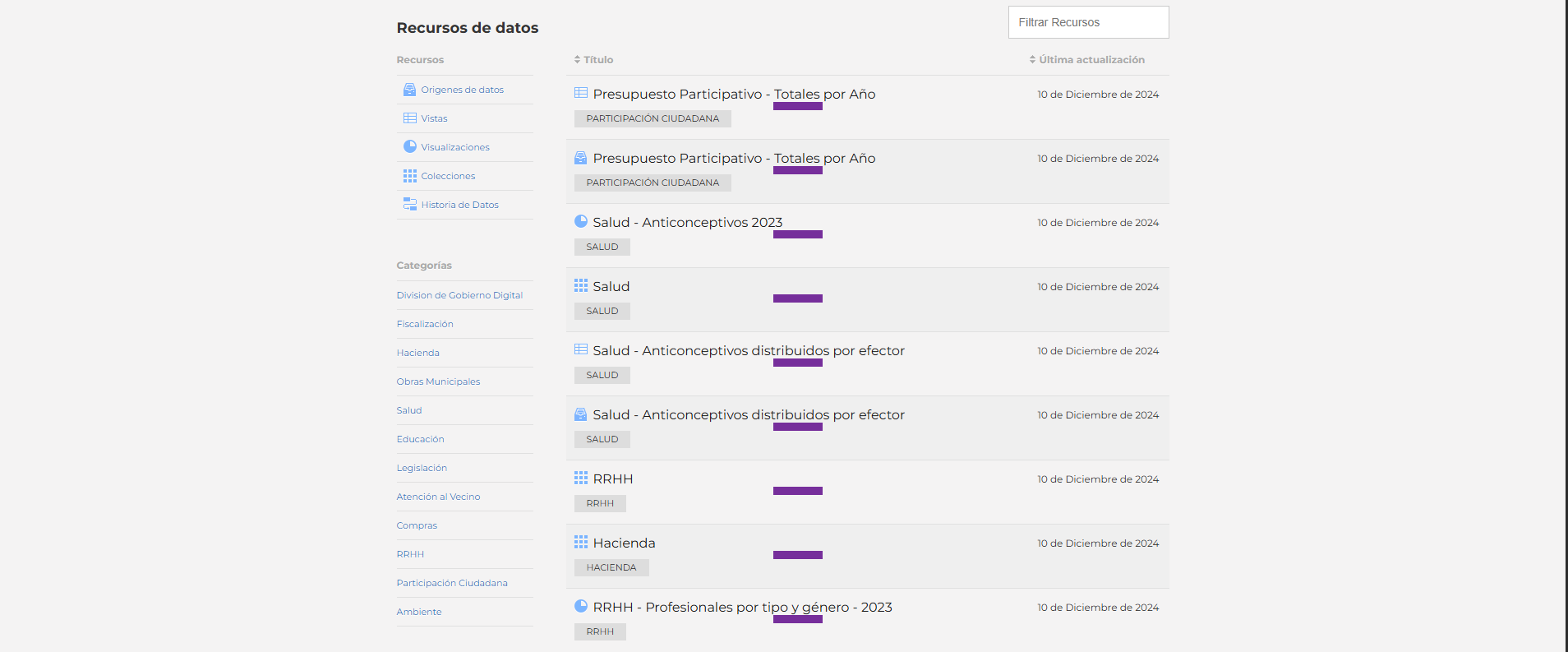Open the Orígenes de datos resource filter
The image size is (1568, 652).
pos(463,90)
